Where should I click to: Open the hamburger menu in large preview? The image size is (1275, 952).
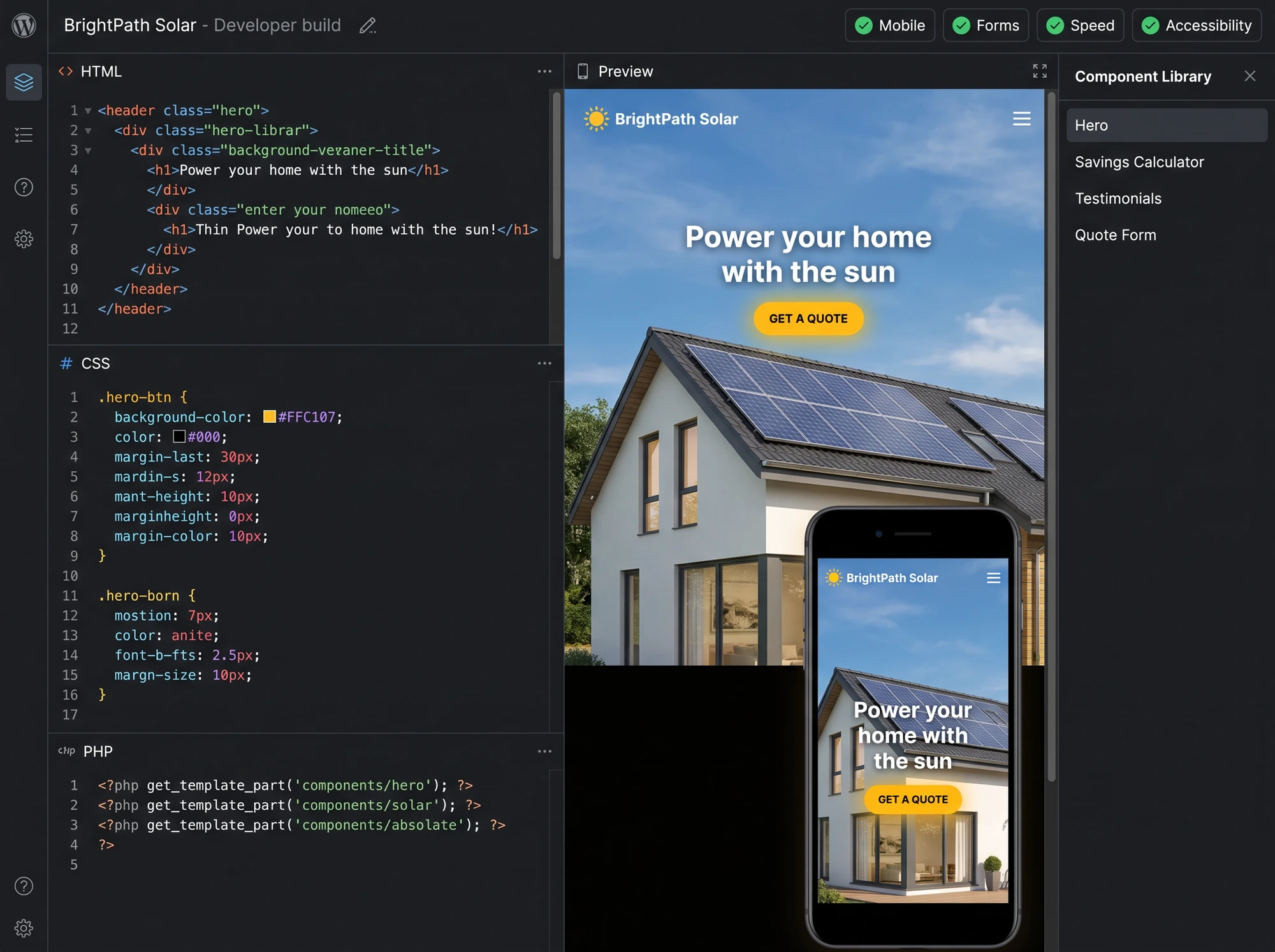1022,119
